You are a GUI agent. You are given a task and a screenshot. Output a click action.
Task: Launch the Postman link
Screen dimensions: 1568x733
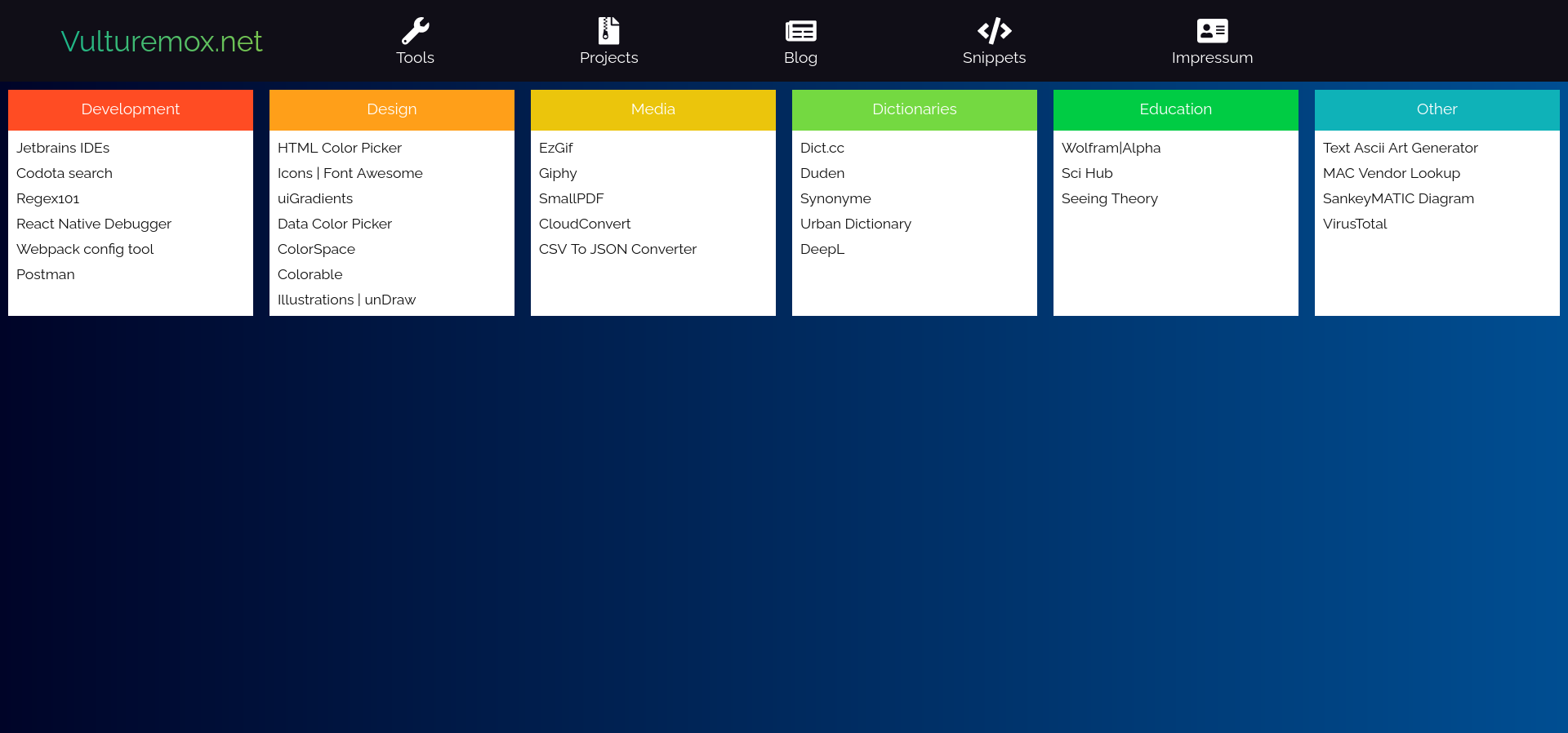click(x=46, y=274)
